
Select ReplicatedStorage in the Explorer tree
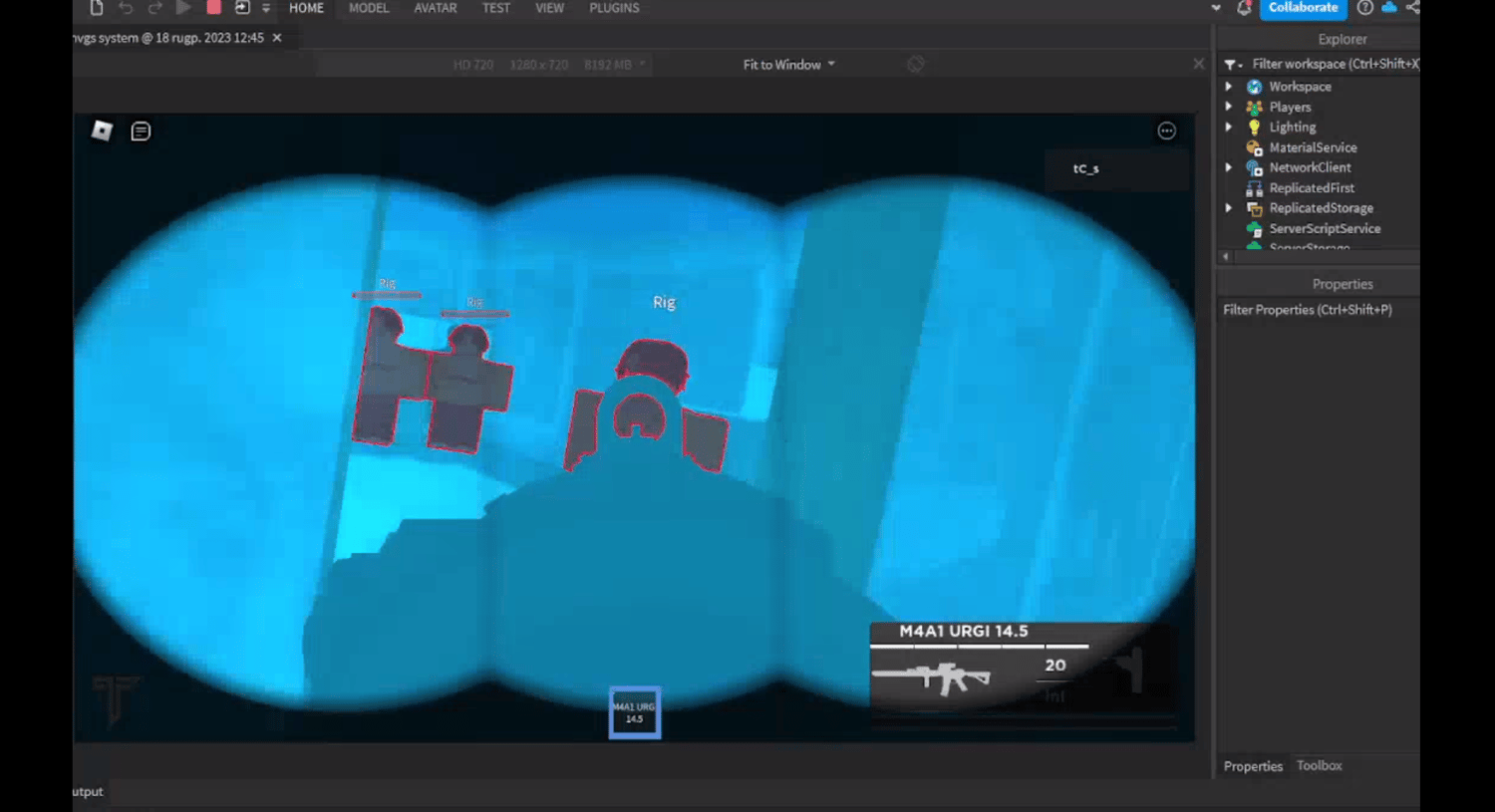(x=1321, y=208)
